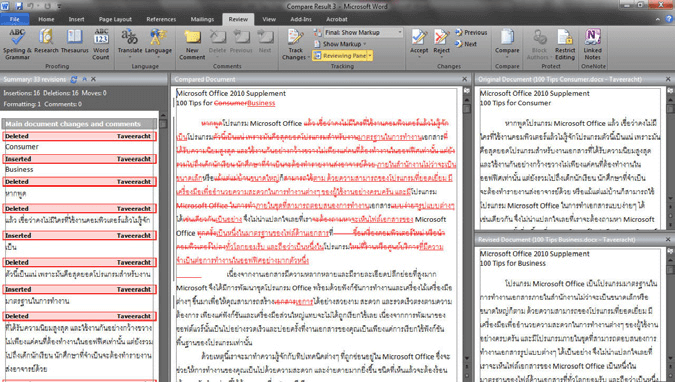Close the revisions summary pane
This screenshot has height=382, width=675.
click(93, 79)
